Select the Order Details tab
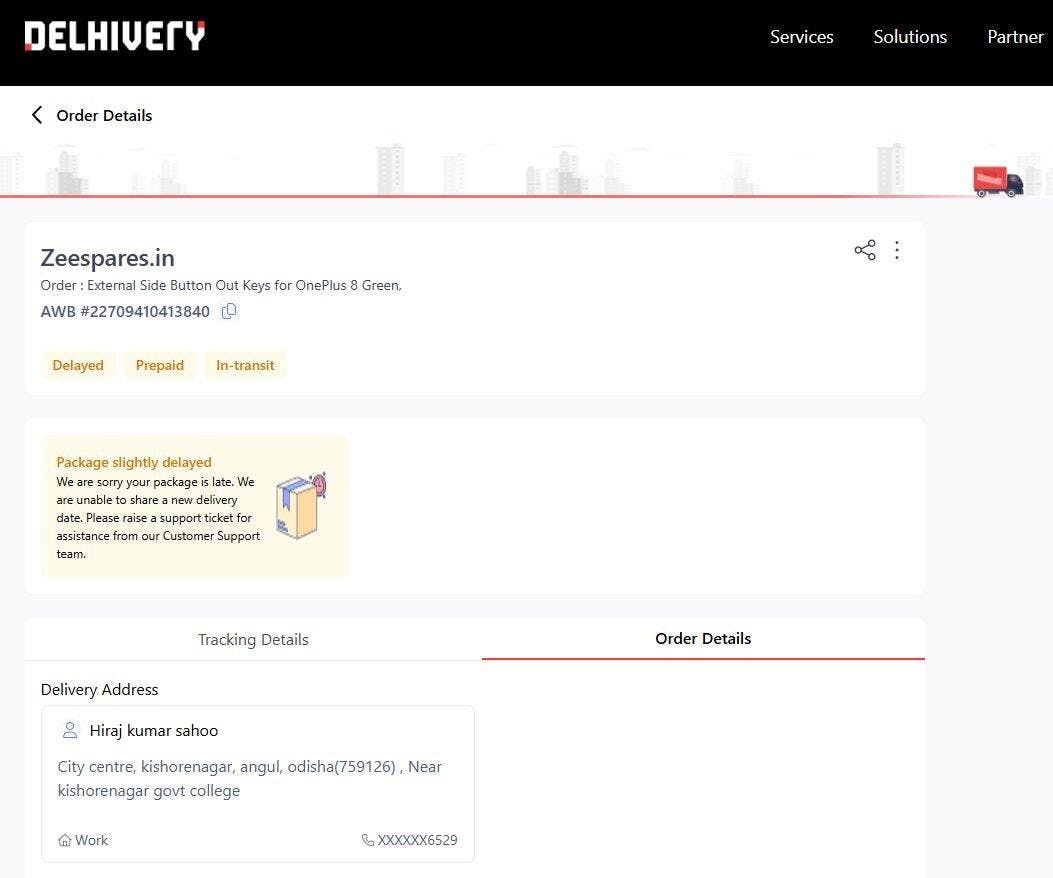This screenshot has height=878, width=1053. (703, 639)
